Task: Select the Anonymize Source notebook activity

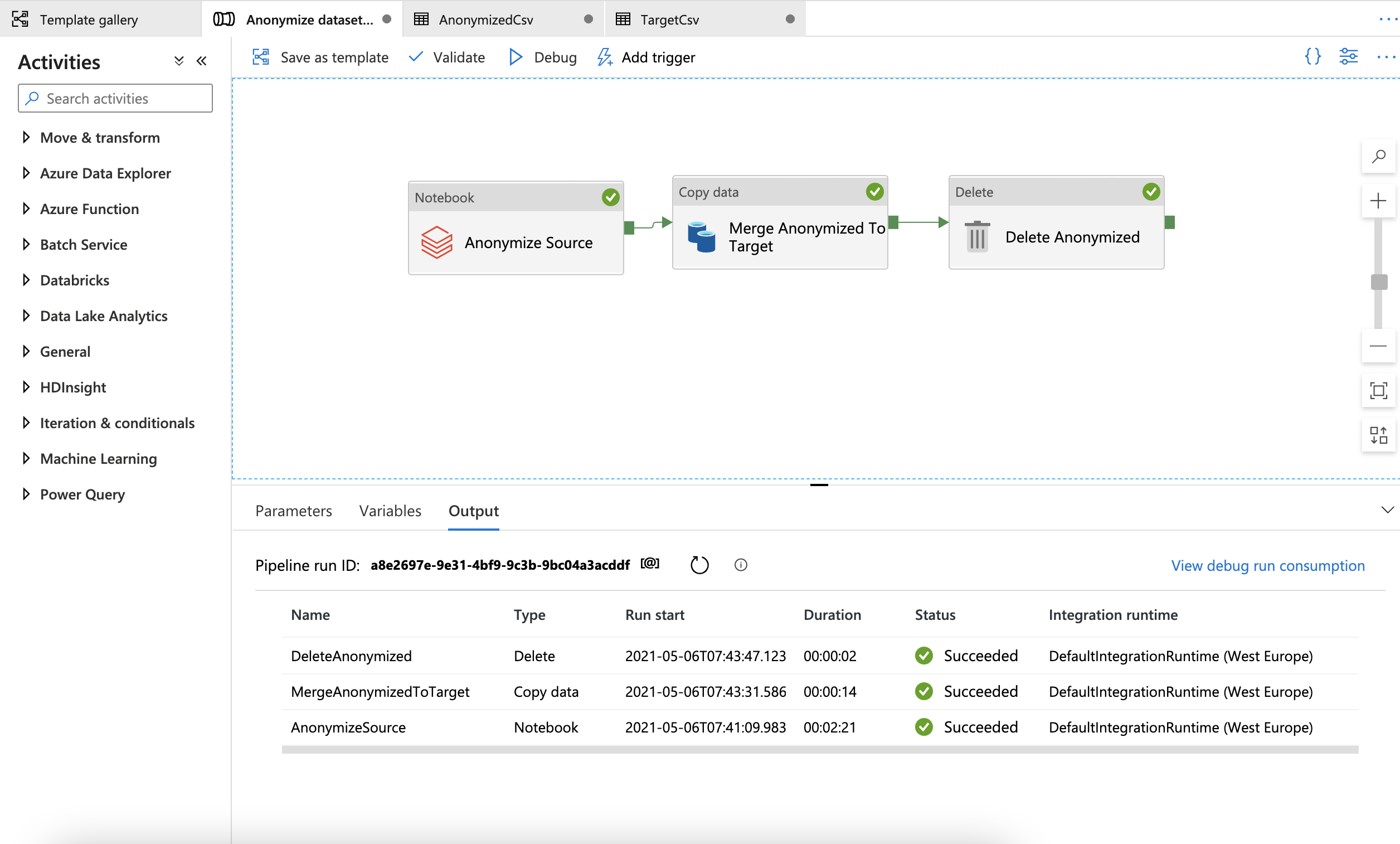Action: 516,228
